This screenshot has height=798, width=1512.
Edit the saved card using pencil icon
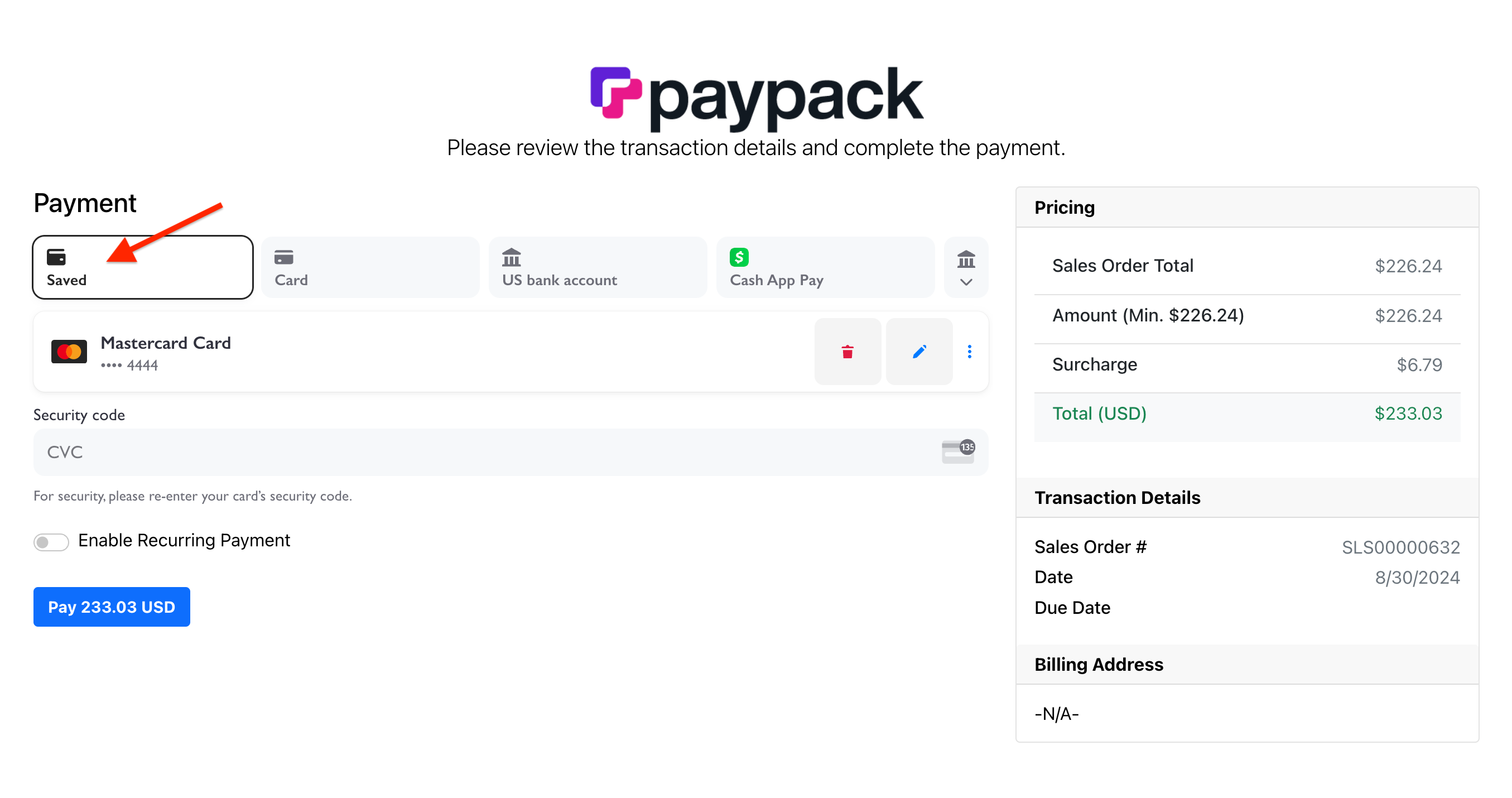pyautogui.click(x=918, y=351)
